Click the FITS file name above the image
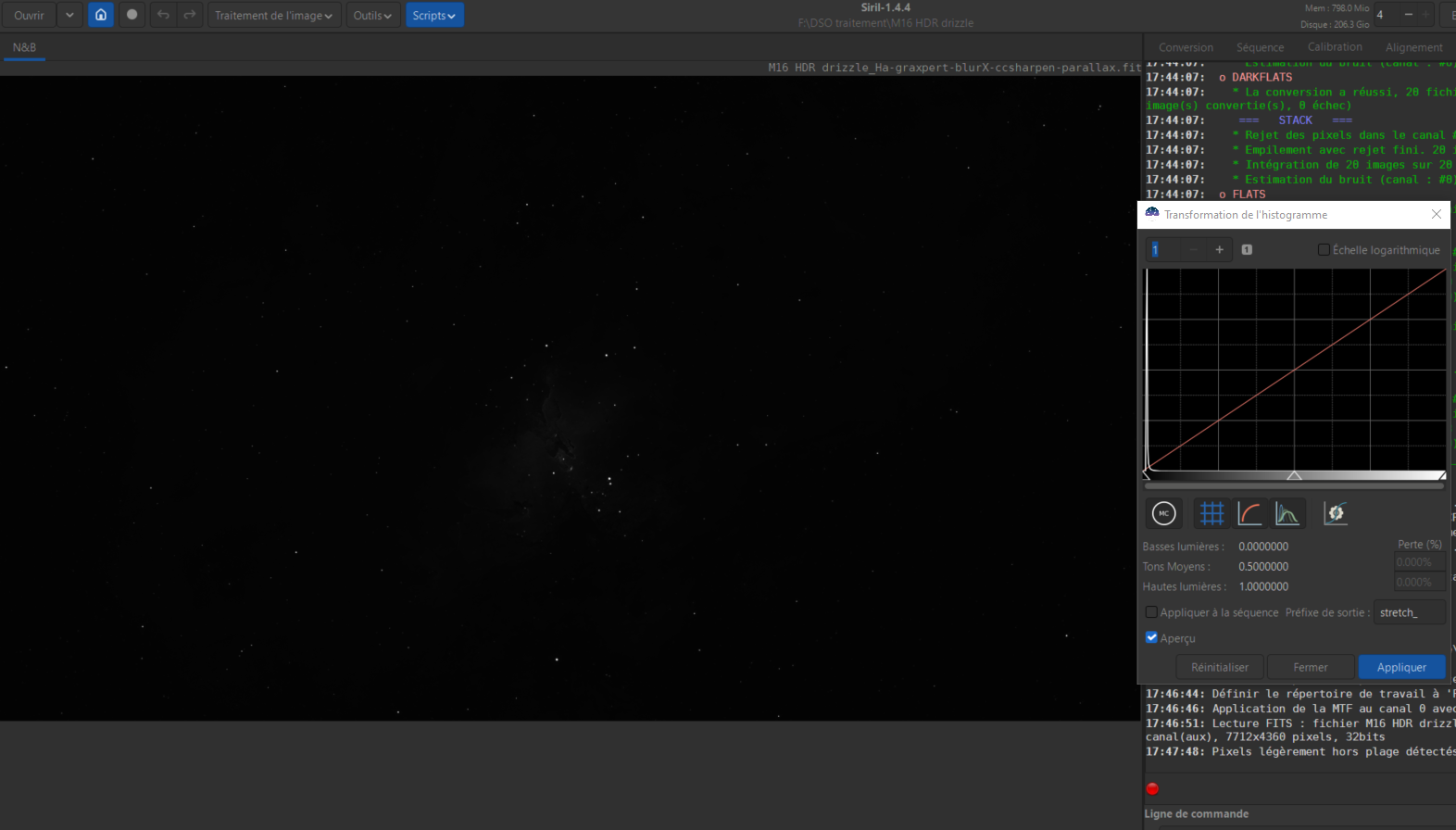Image resolution: width=1456 pixels, height=830 pixels. [954, 68]
